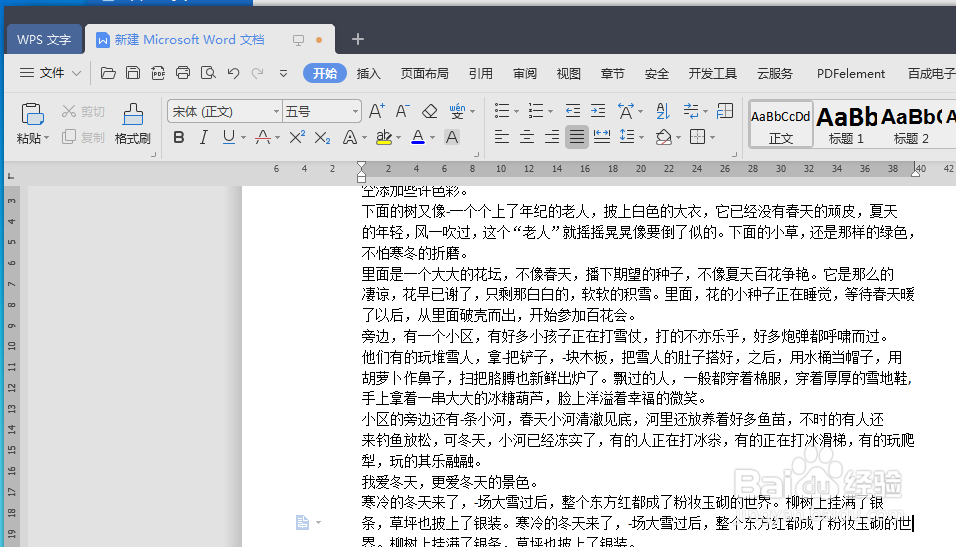The image size is (956, 547).
Task: Click the Paste icon
Action: coord(32,114)
